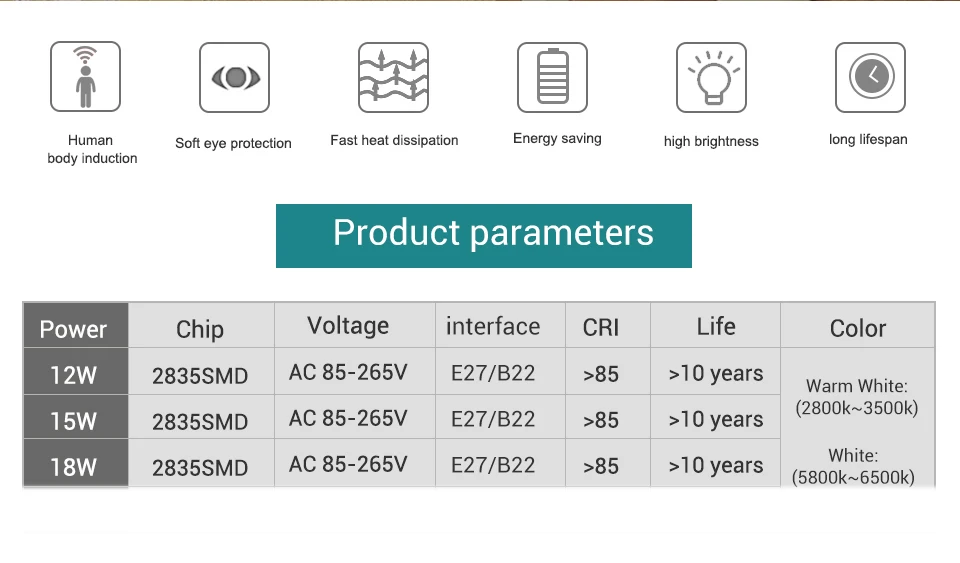Click the soft eye protection icon
This screenshot has height=563, width=960.
click(234, 77)
